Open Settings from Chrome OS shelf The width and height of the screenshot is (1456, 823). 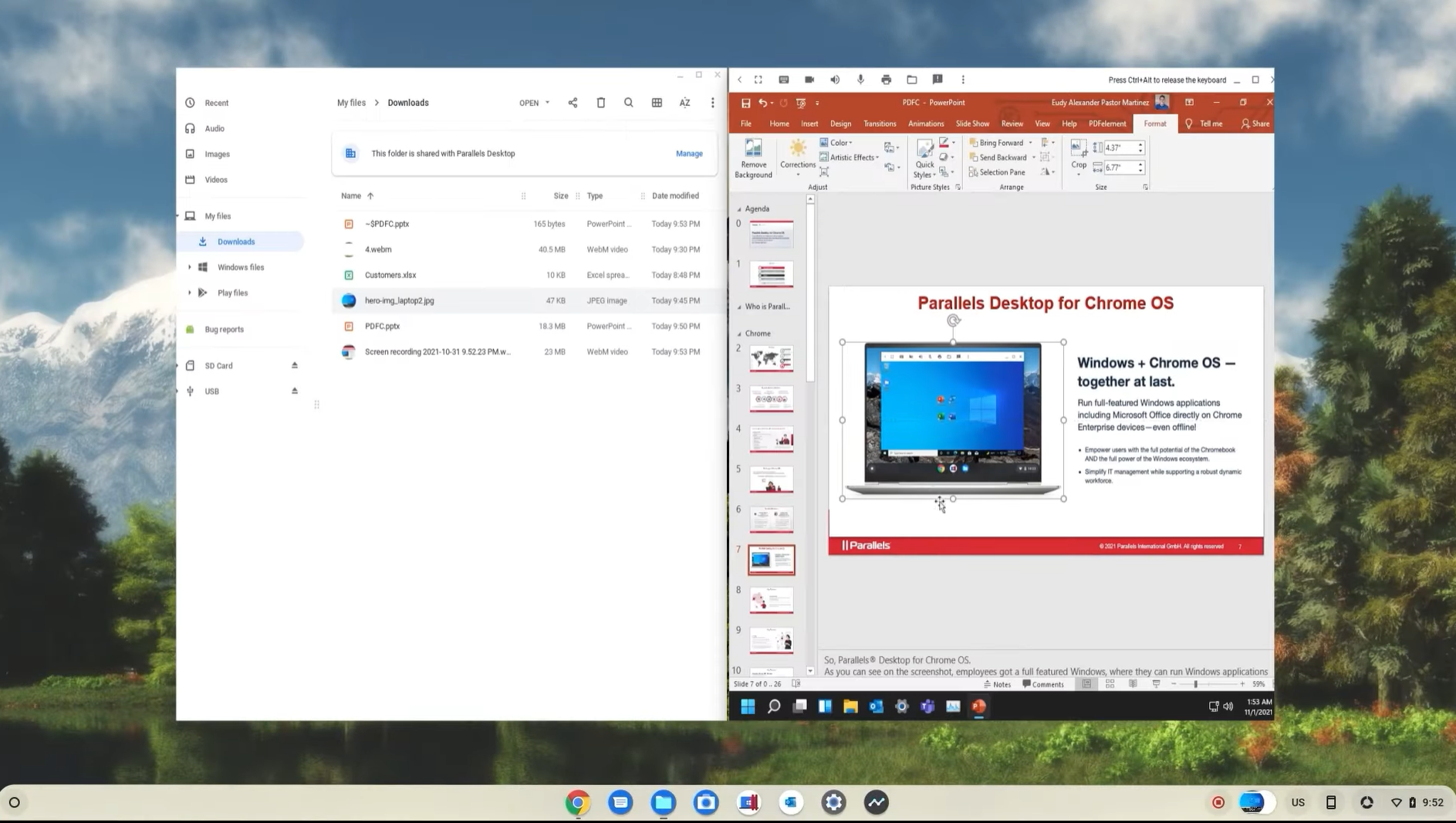[833, 803]
